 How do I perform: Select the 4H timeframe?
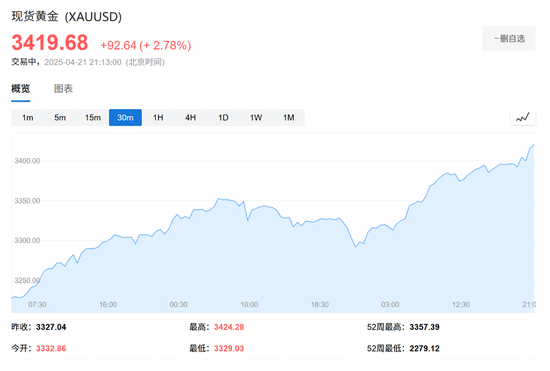click(190, 117)
